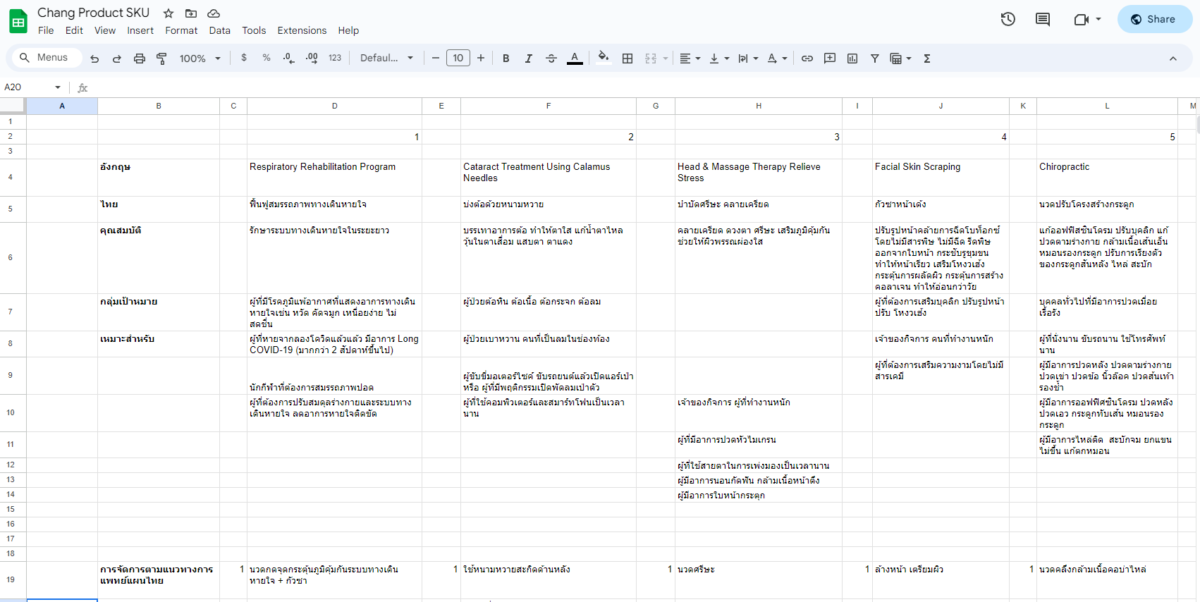The image size is (1200, 602).
Task: Open the fill color picker
Action: click(x=603, y=58)
